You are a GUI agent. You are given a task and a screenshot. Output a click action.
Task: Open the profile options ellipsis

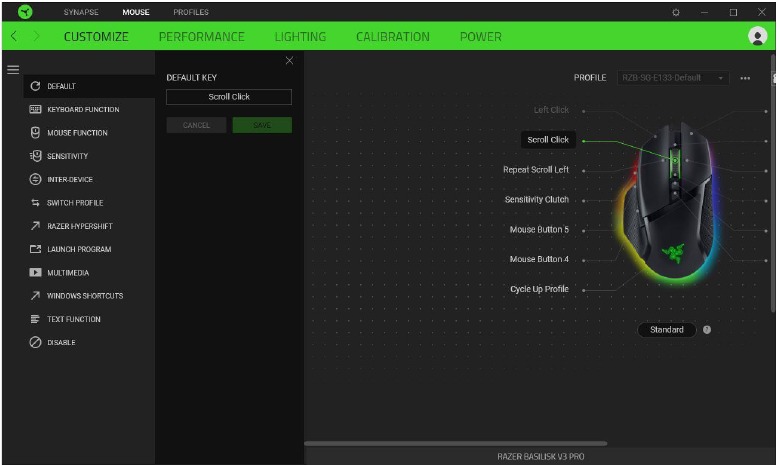(x=745, y=78)
